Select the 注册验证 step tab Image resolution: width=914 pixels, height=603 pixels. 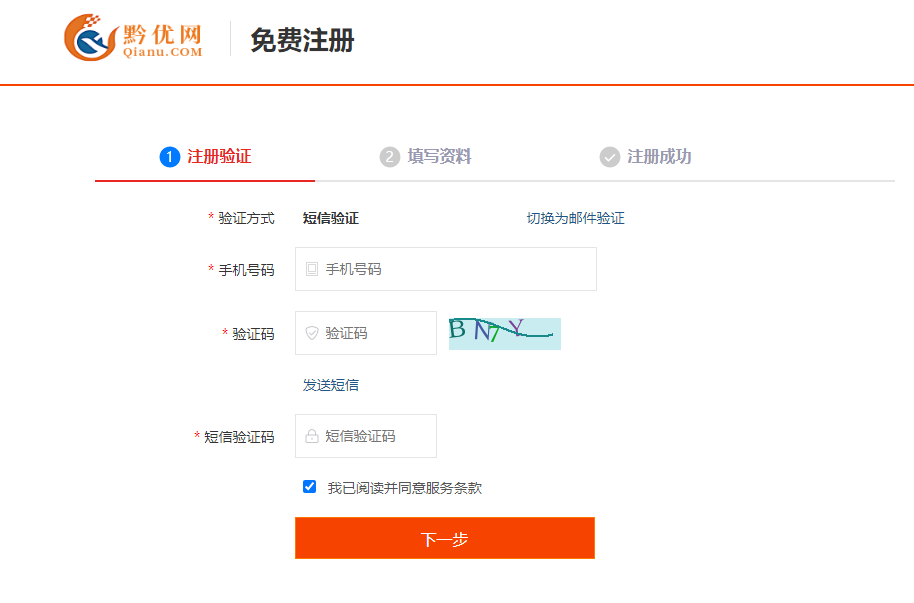[219, 157]
